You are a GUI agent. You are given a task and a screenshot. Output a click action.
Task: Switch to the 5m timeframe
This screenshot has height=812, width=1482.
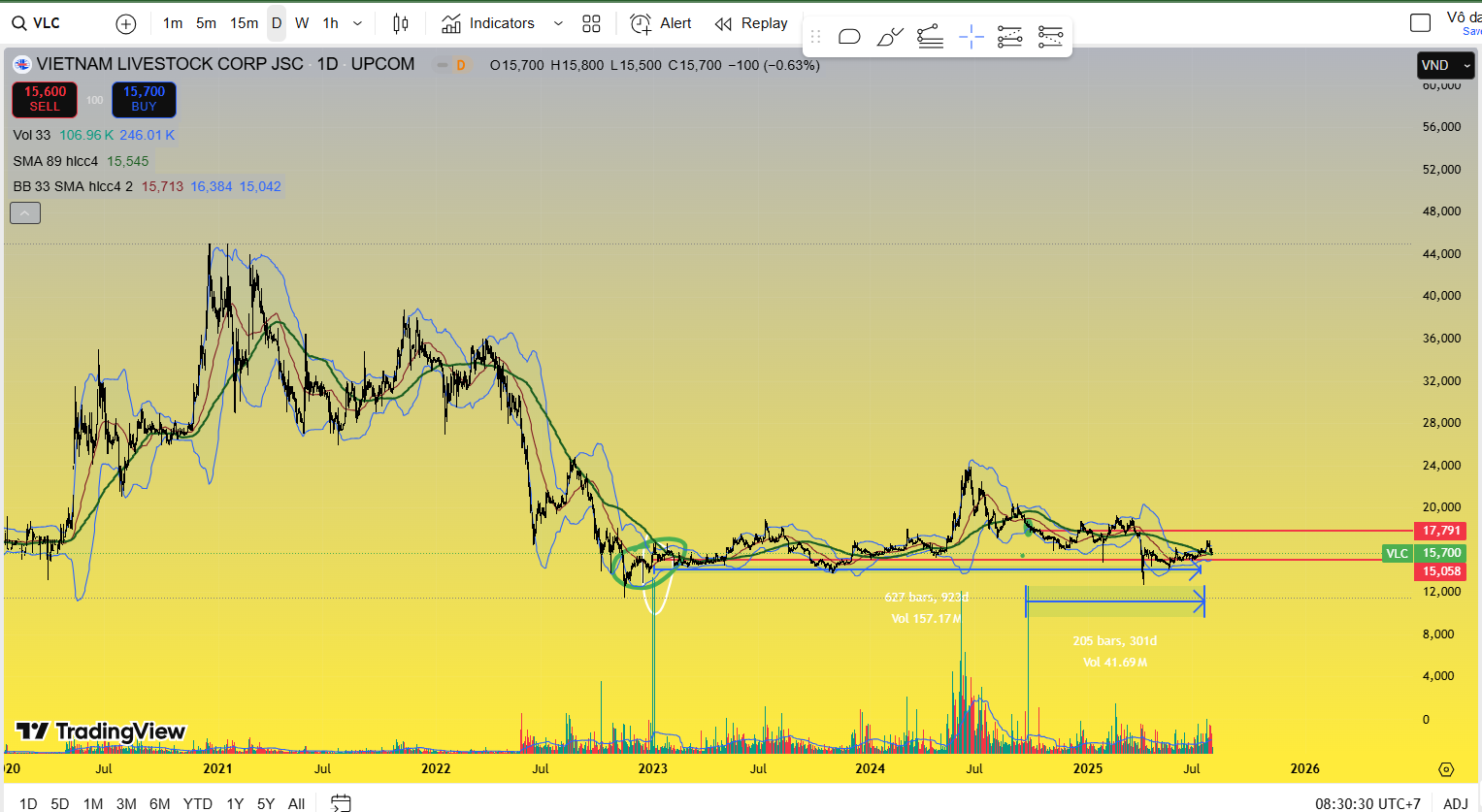point(206,23)
